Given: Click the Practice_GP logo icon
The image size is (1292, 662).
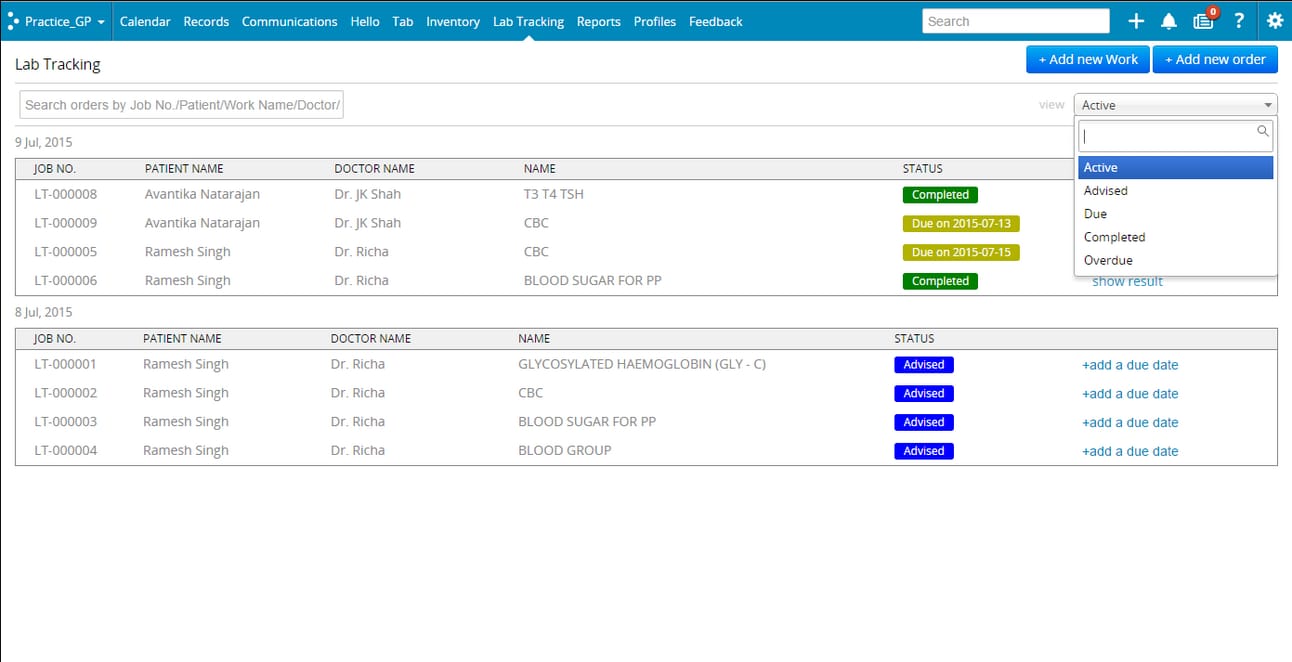Looking at the screenshot, I should (13, 21).
